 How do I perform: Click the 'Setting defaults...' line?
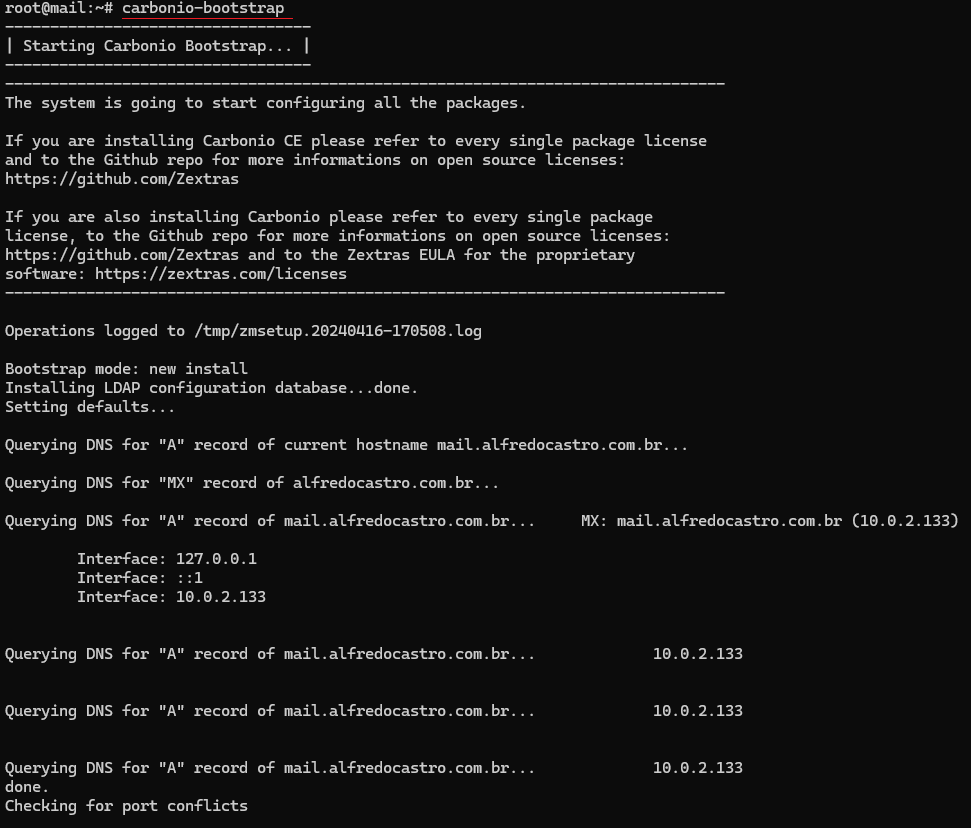[x=90, y=407]
